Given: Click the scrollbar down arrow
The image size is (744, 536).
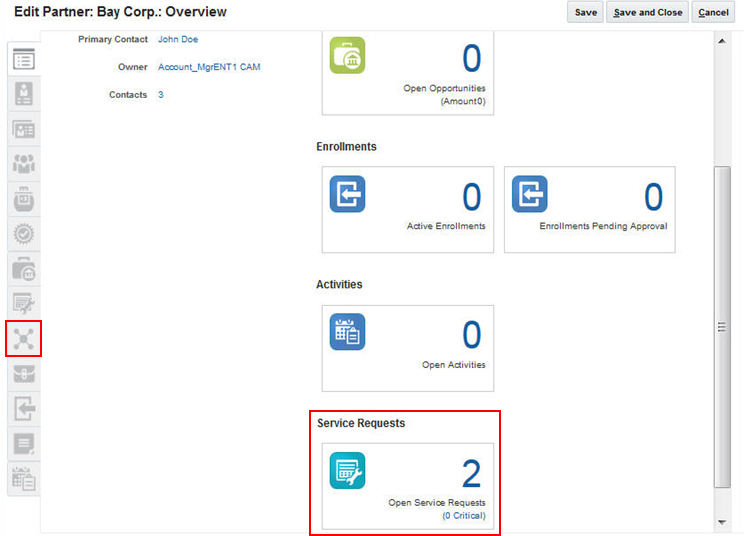Looking at the screenshot, I should click(x=722, y=522).
